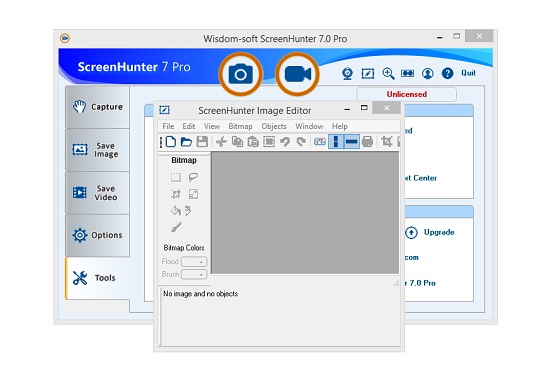Click the binoculars-style icon next to the magnifier
The image size is (550, 390).
click(x=408, y=73)
